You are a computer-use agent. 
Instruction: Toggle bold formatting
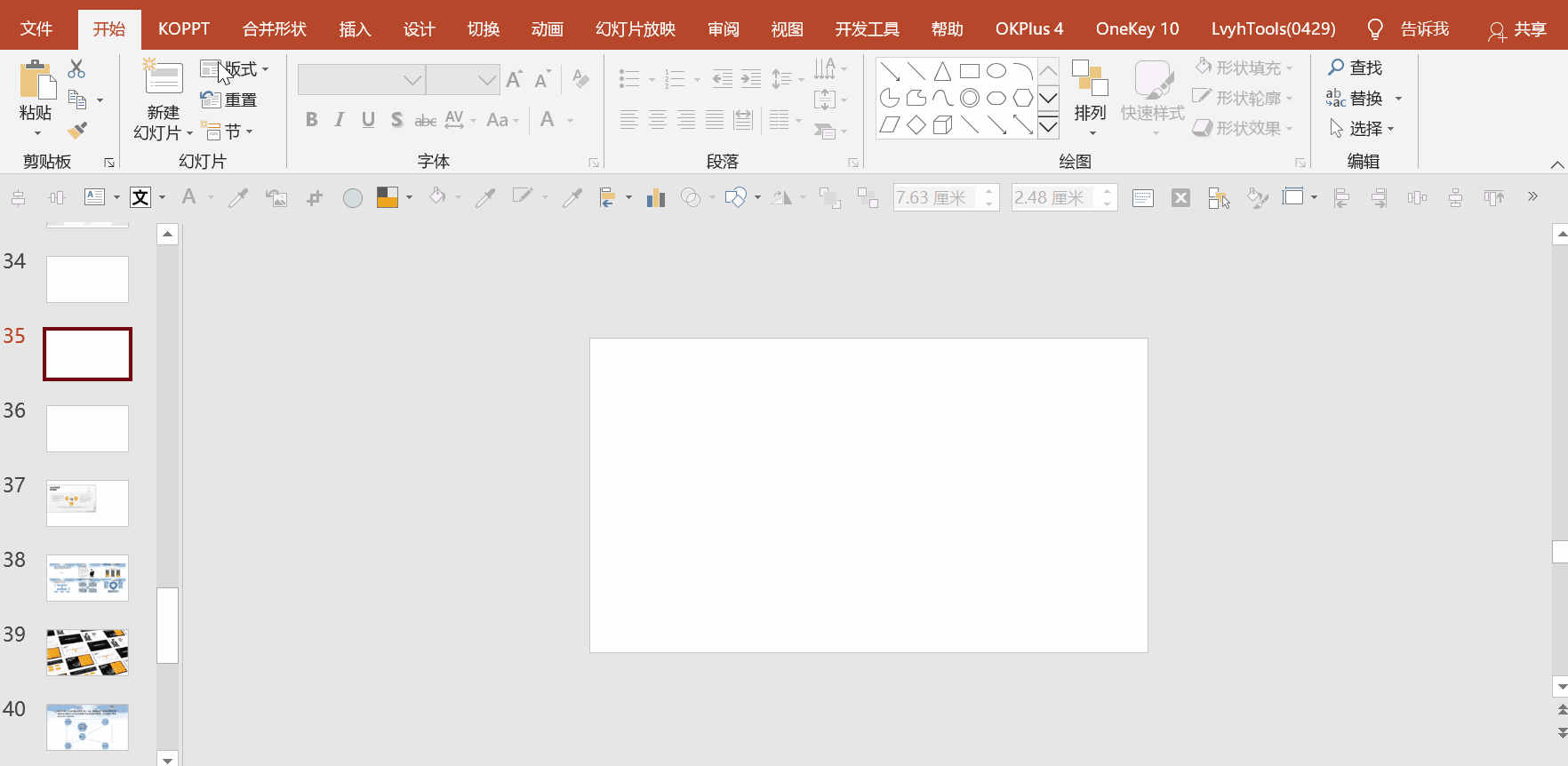311,120
